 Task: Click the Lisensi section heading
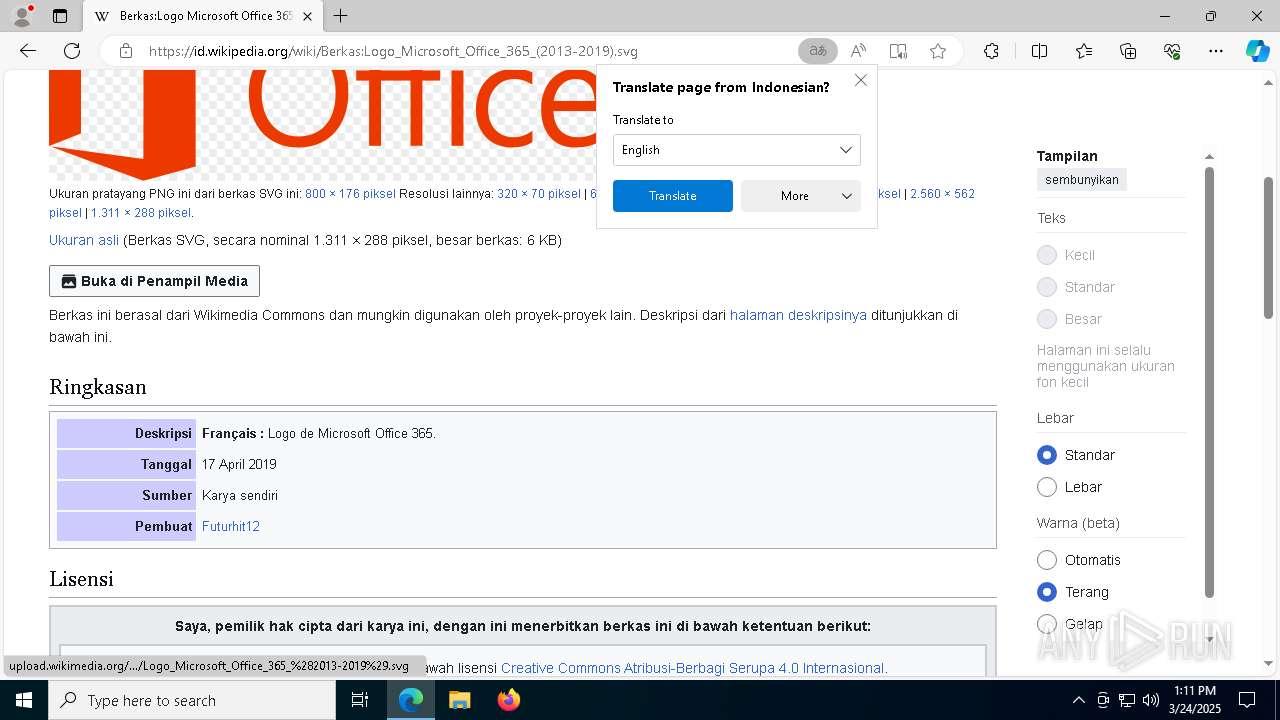pos(81,579)
